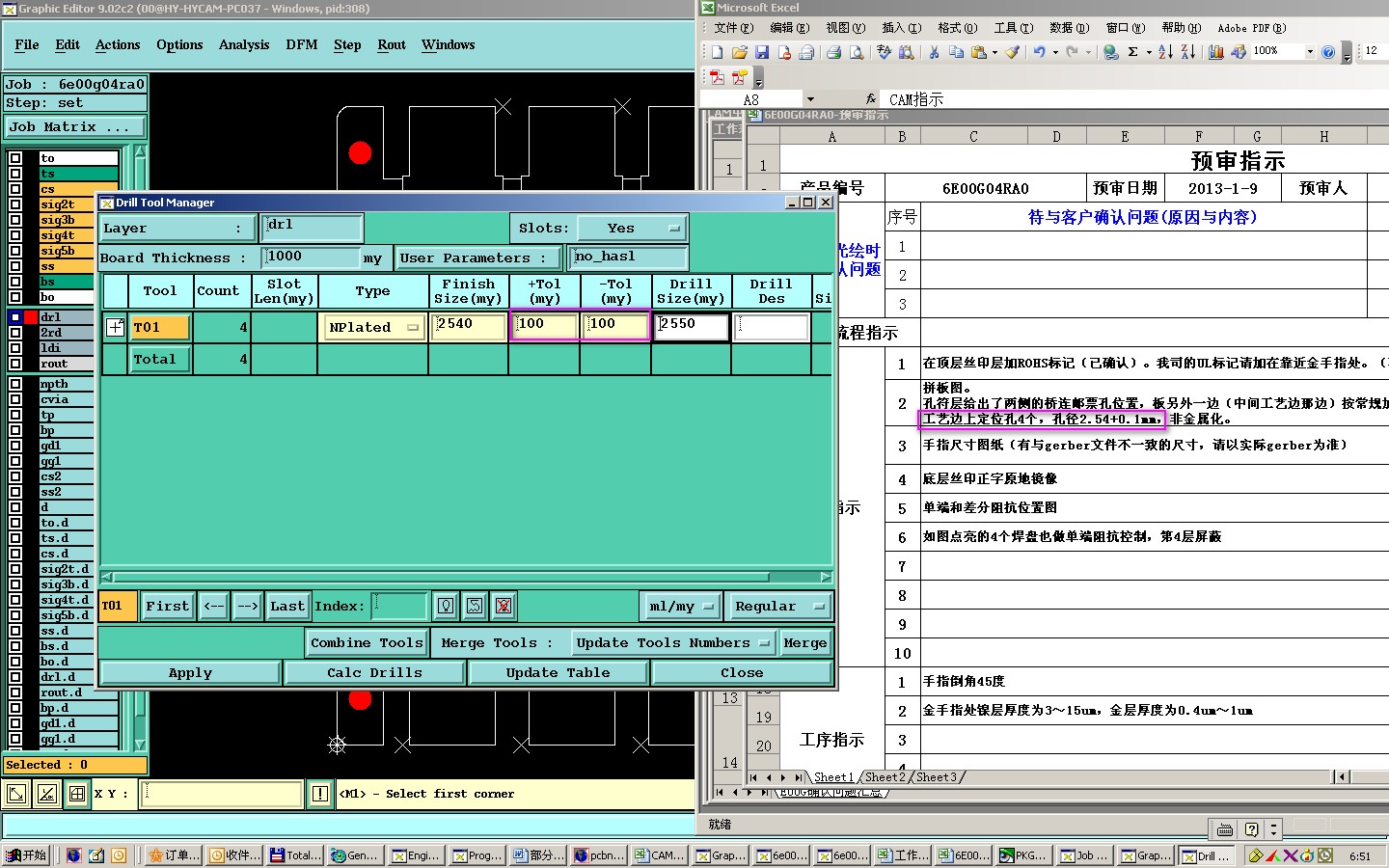Screen dimensions: 1389x868
Task: Toggle the checkbox for layer 'drl'
Action: 15,316
